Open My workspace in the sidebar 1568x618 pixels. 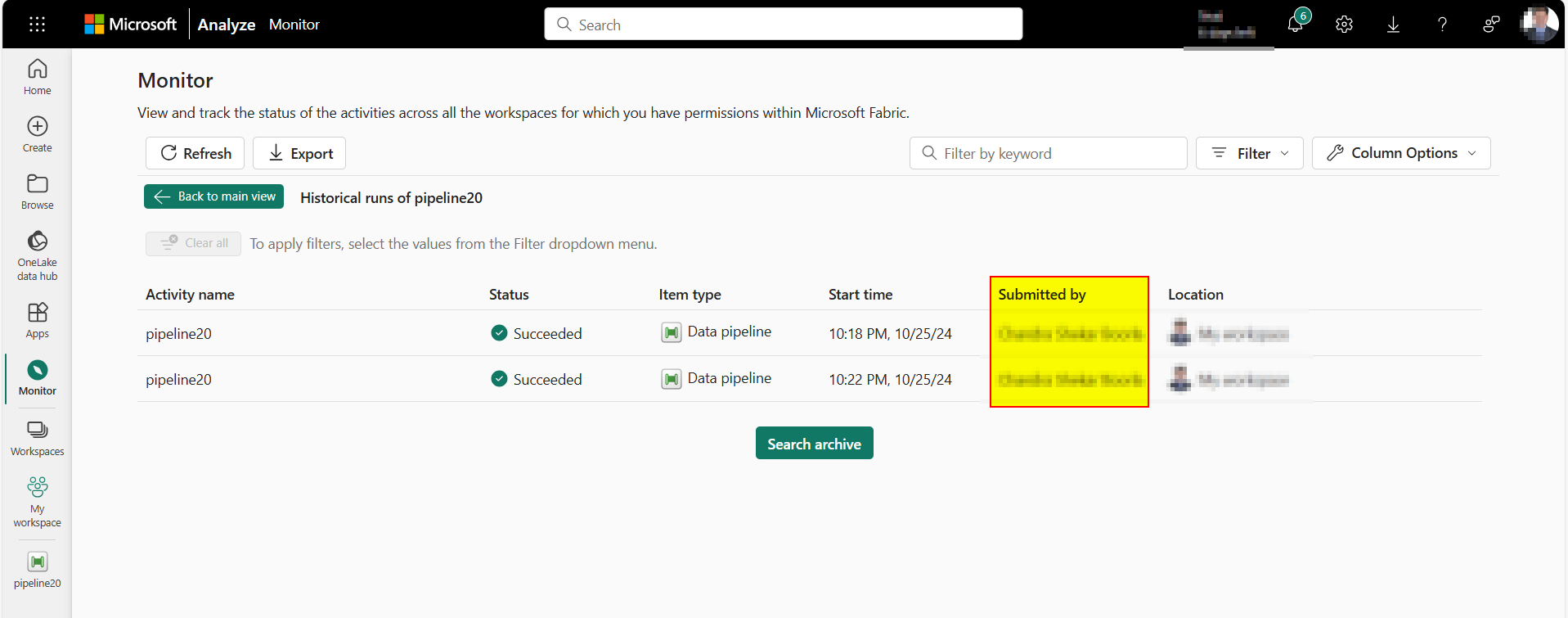(38, 502)
